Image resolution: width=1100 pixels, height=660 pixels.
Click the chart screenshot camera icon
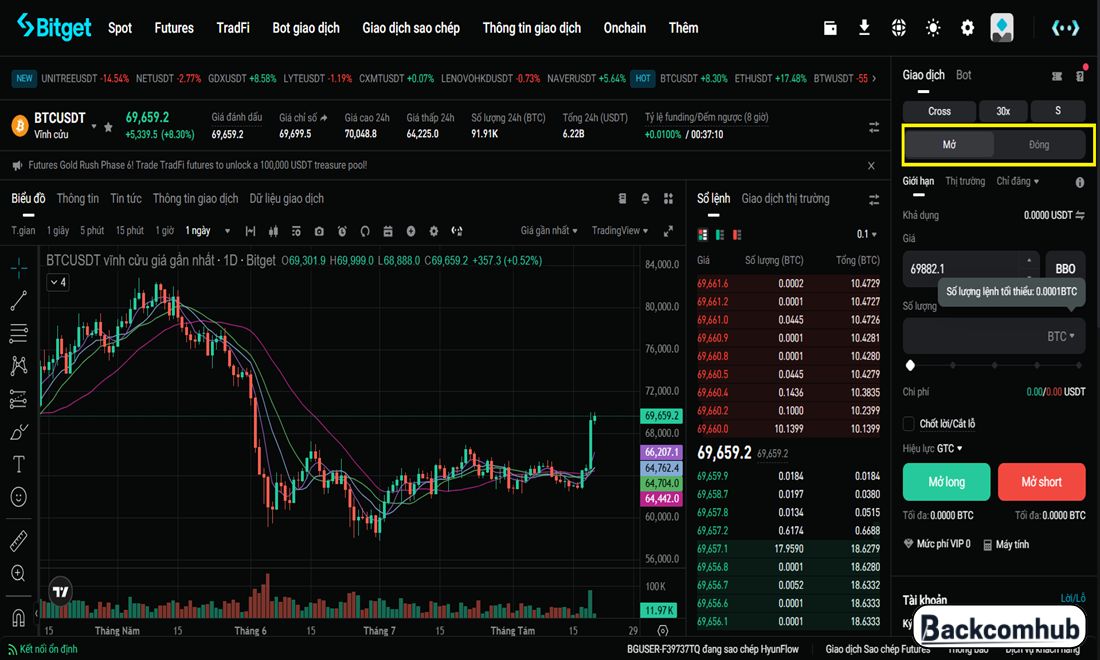coord(319,231)
